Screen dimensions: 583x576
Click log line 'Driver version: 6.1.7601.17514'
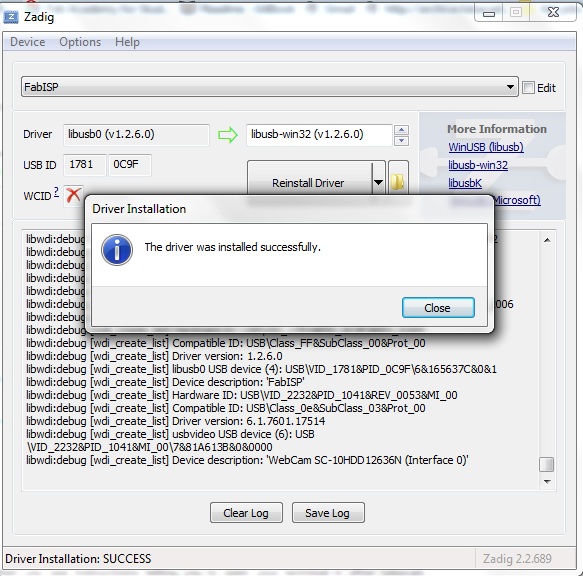pos(175,421)
